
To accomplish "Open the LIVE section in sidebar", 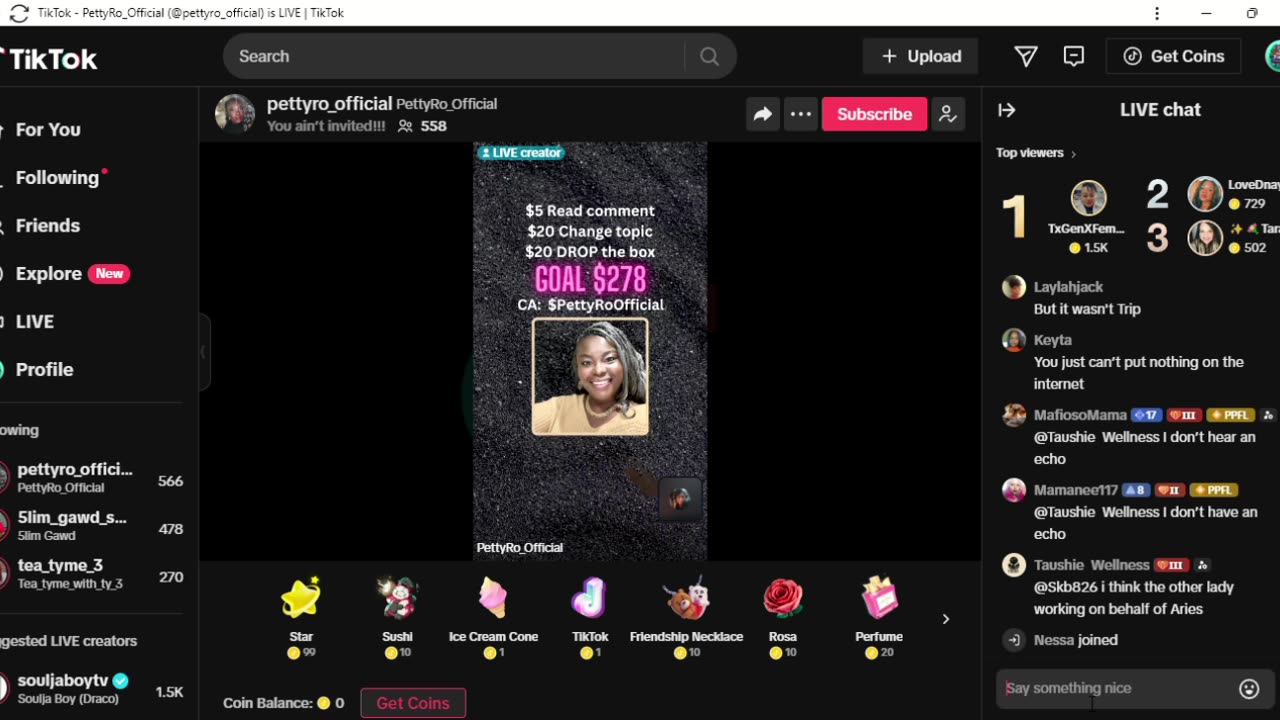I will point(34,321).
